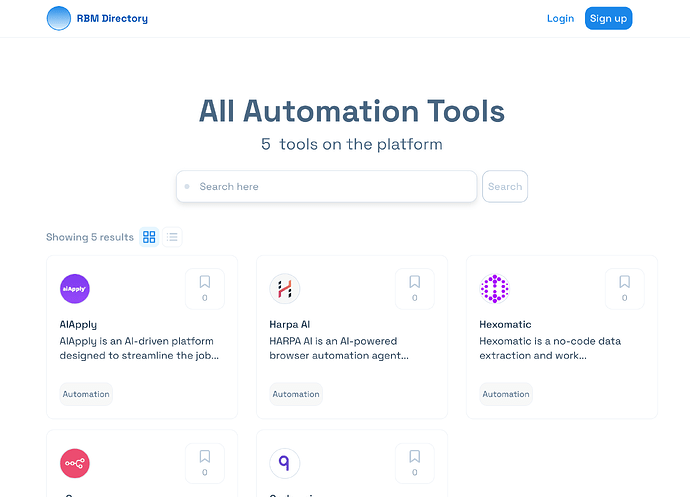Click the Hexomatic dotted logo
The height and width of the screenshot is (497, 690).
coord(495,289)
